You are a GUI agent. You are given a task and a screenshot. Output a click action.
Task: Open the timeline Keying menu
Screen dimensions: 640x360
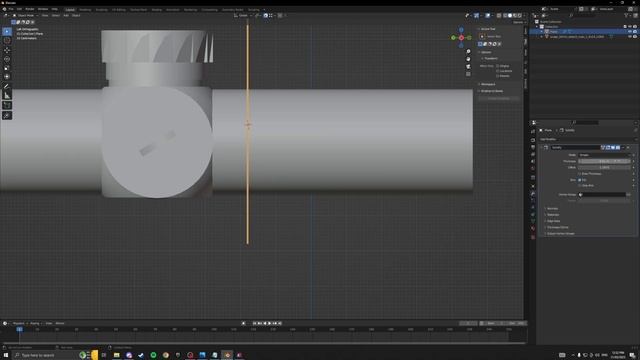pyautogui.click(x=36, y=323)
